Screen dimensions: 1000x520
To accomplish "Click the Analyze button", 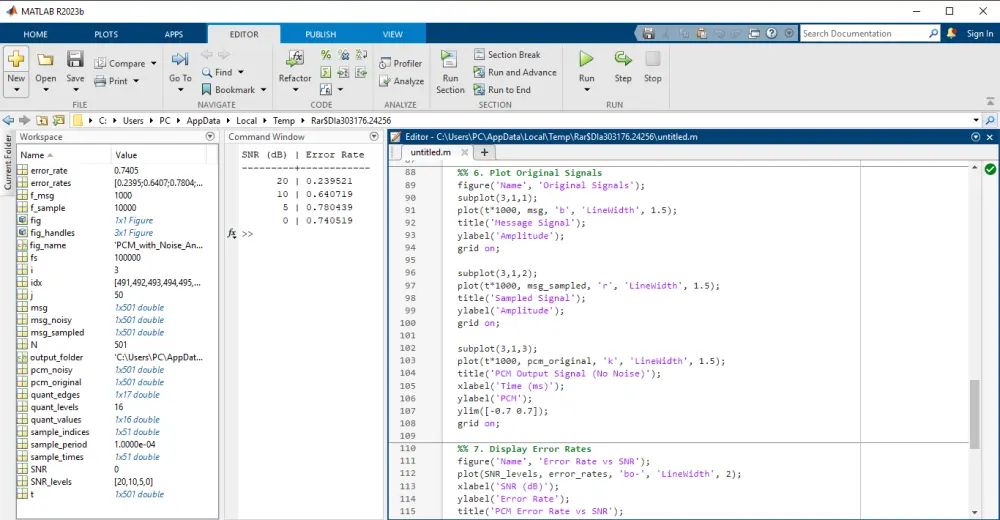I will tap(401, 81).
